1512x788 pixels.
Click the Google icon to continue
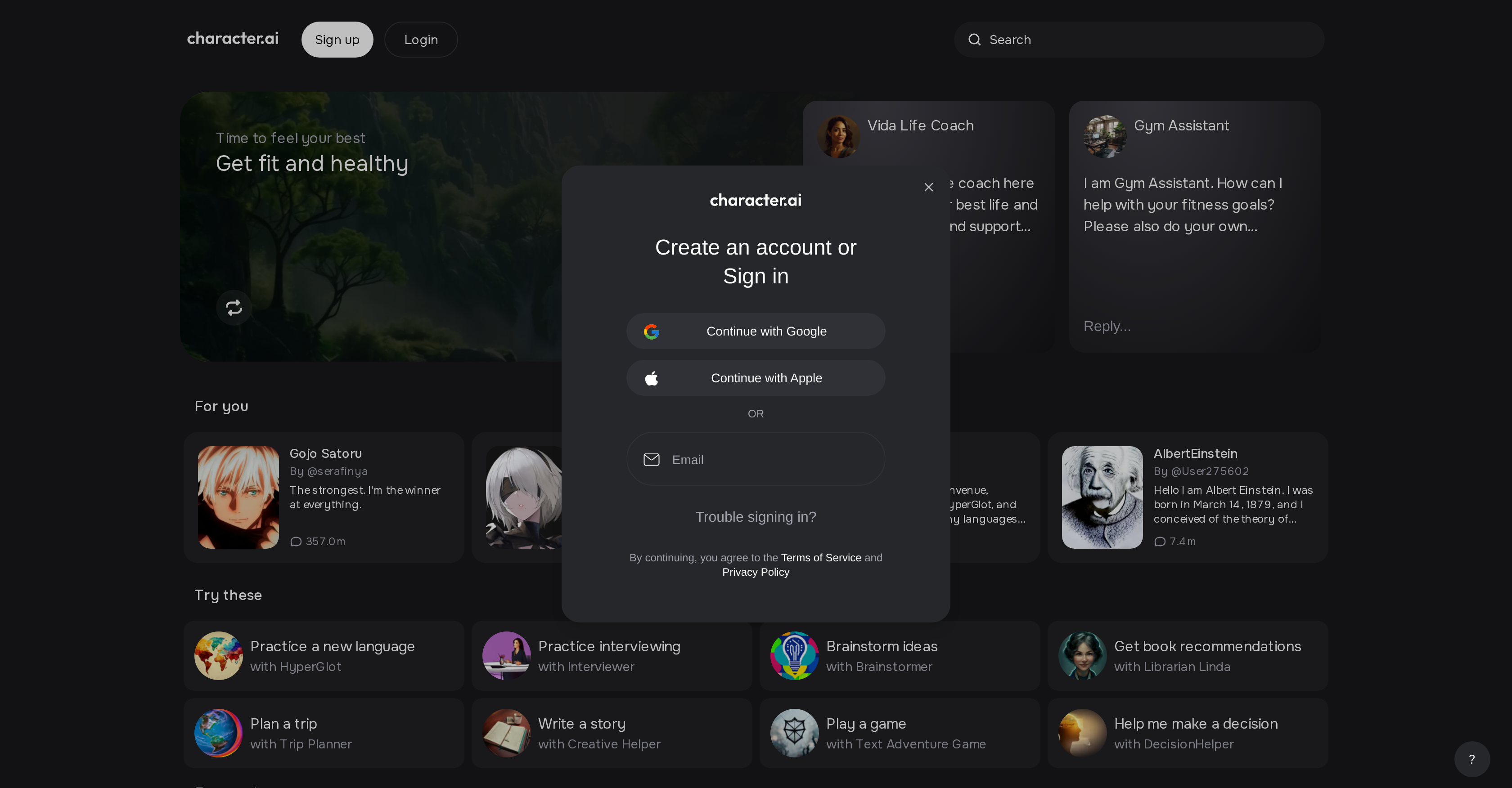coord(652,331)
